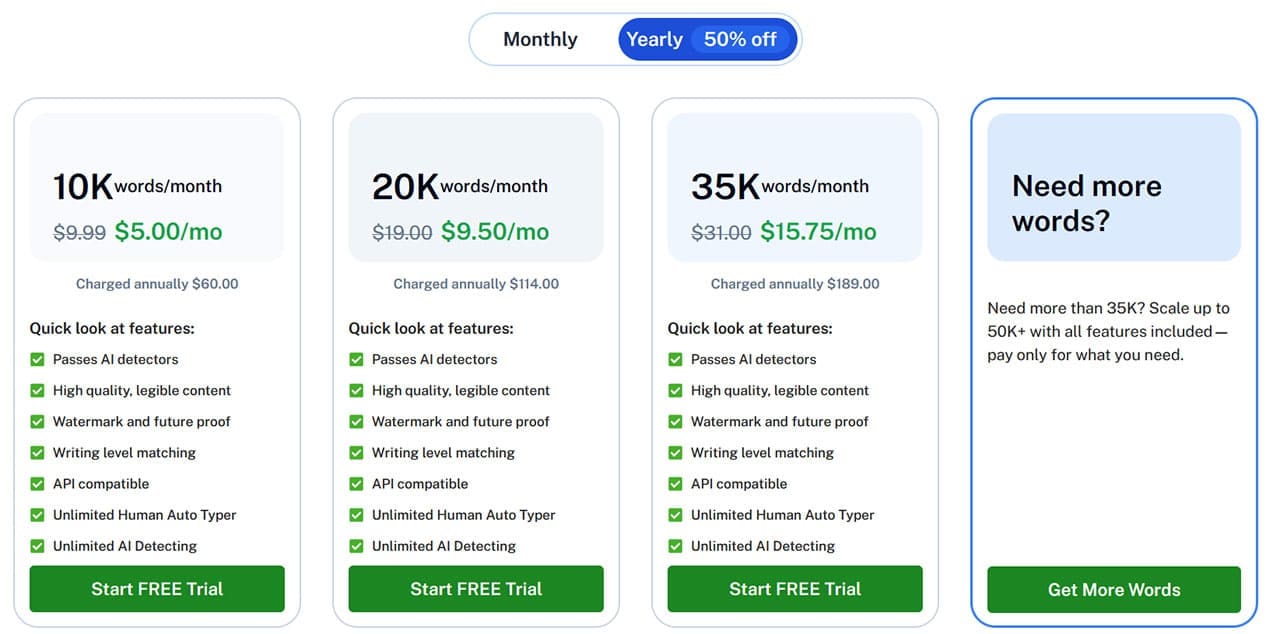Click 35K plan Writing level matching checkmark

(675, 453)
